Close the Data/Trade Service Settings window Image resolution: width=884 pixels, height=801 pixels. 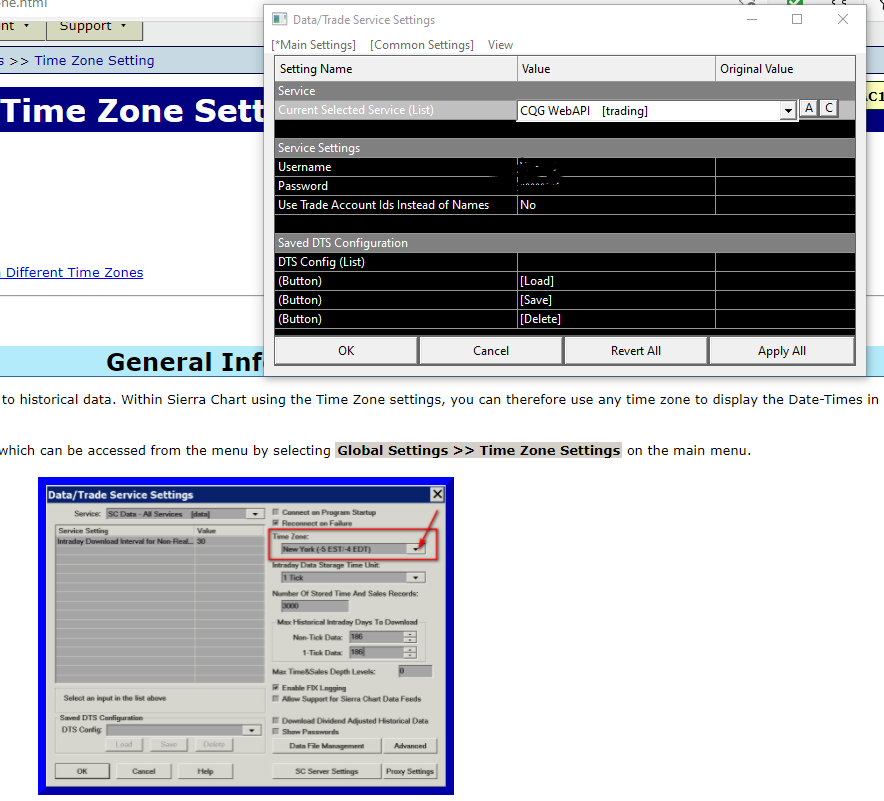pos(843,20)
